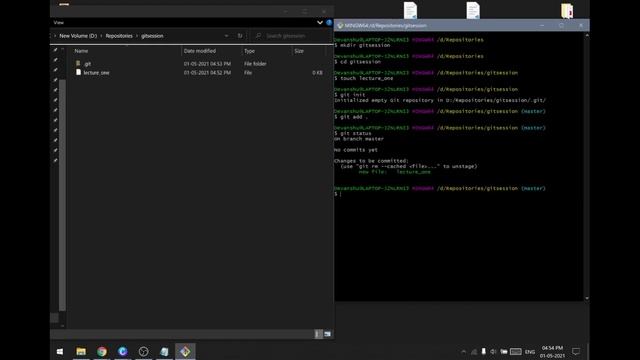Select the .git folder icon
The width and height of the screenshot is (640, 360).
pyautogui.click(x=78, y=64)
